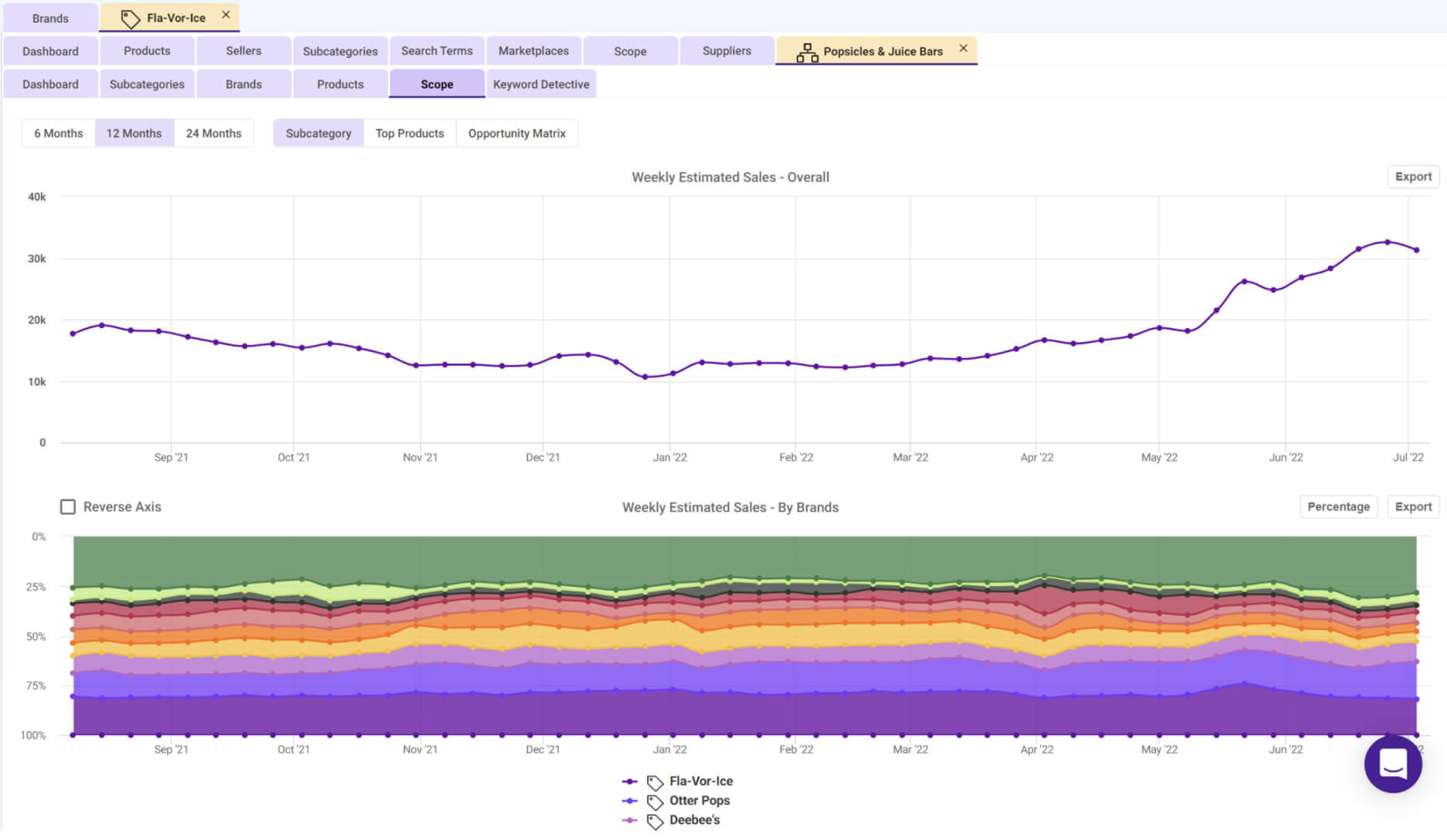Export the Weekly Estimated Sales Overall chart
This screenshot has height=840, width=1447.
click(1412, 177)
